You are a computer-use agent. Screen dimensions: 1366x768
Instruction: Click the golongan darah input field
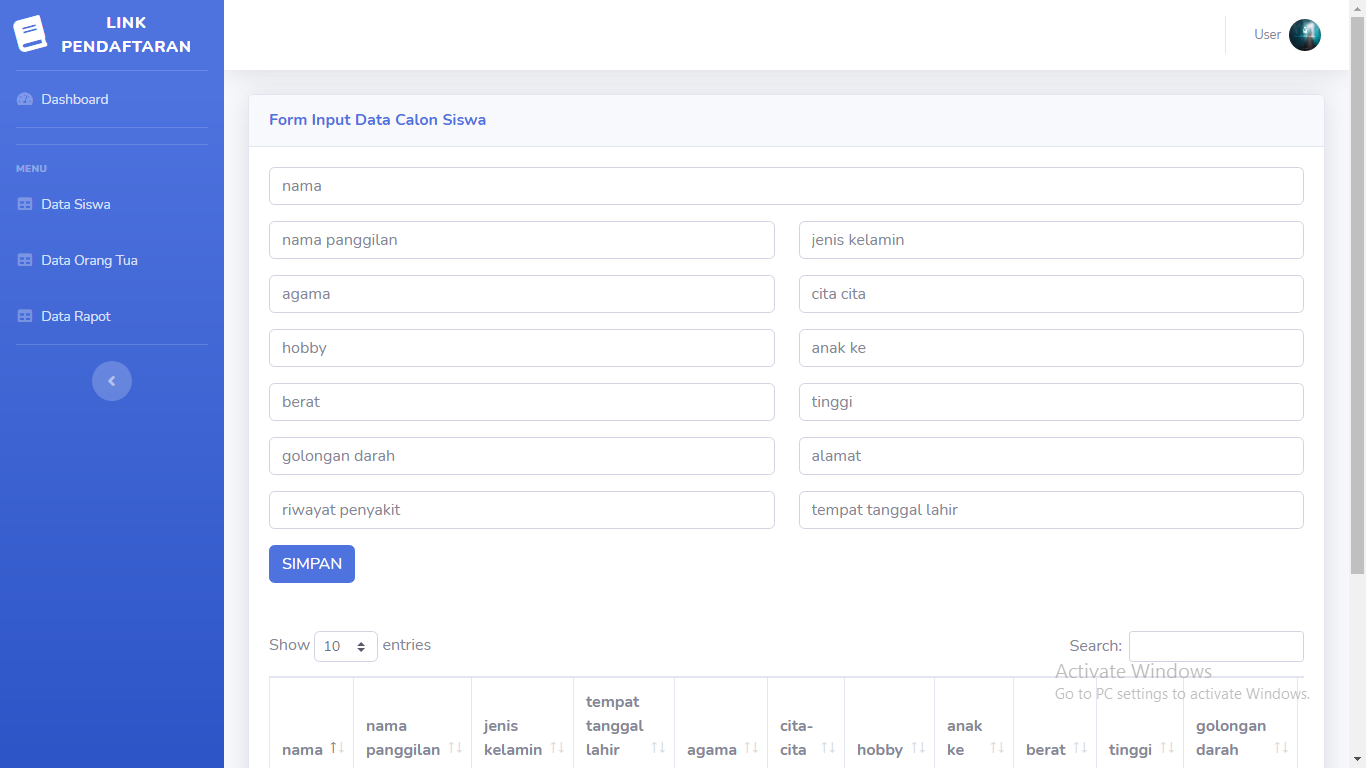522,456
